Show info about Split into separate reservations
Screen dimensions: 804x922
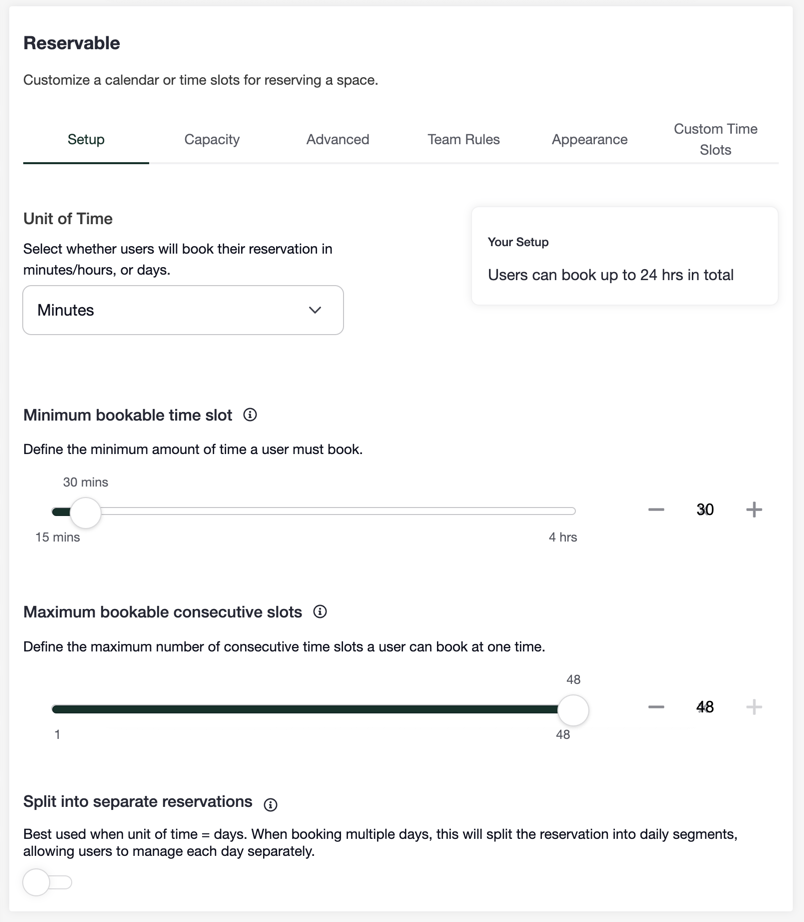tap(271, 805)
